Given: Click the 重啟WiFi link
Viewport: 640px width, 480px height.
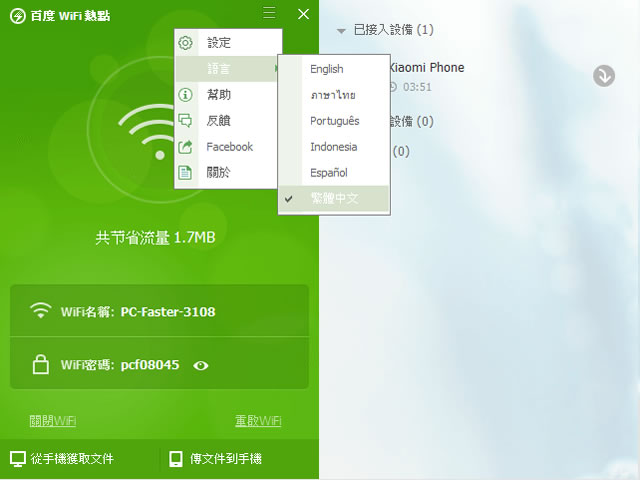Looking at the screenshot, I should [x=258, y=421].
